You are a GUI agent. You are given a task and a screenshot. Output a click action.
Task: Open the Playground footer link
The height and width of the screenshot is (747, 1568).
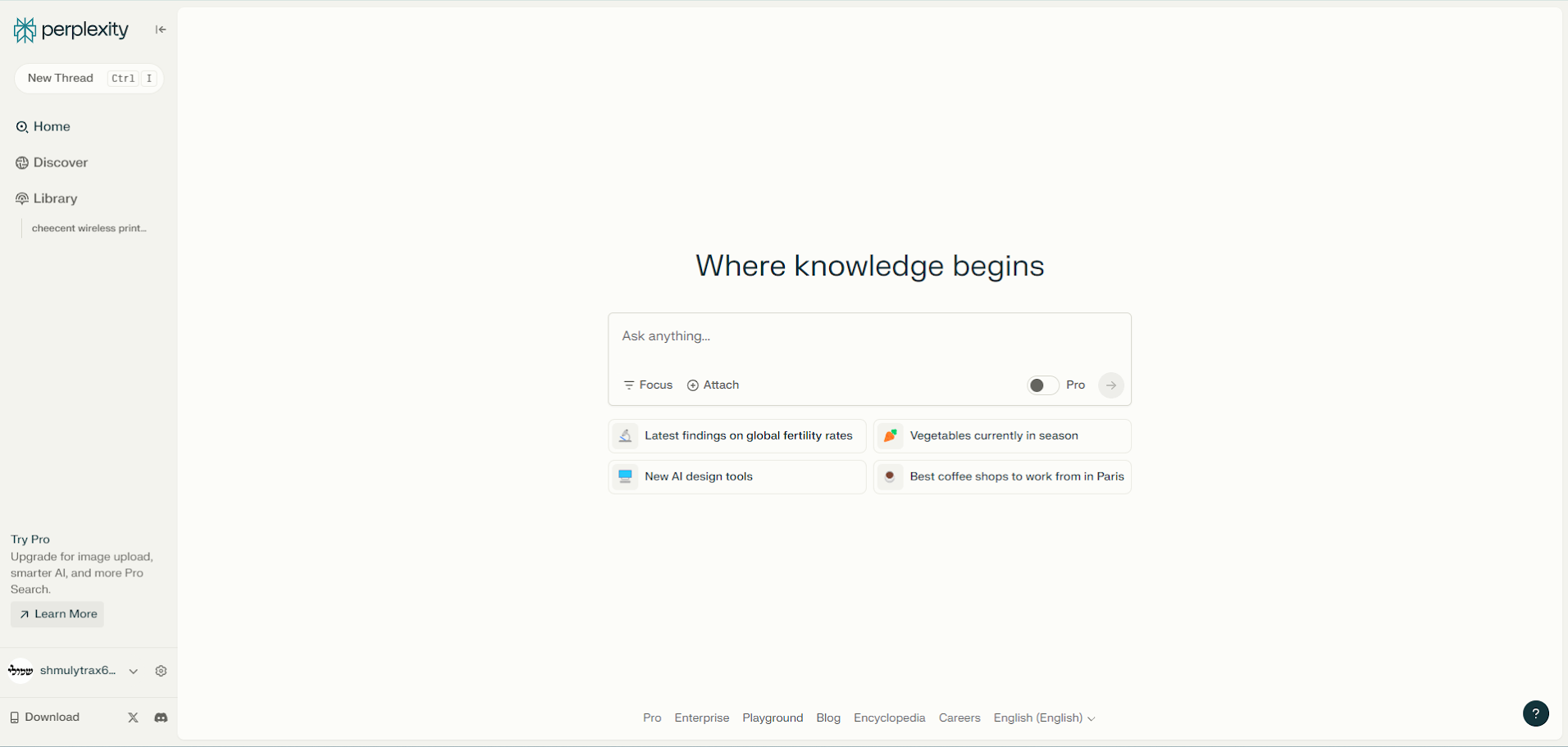point(773,718)
